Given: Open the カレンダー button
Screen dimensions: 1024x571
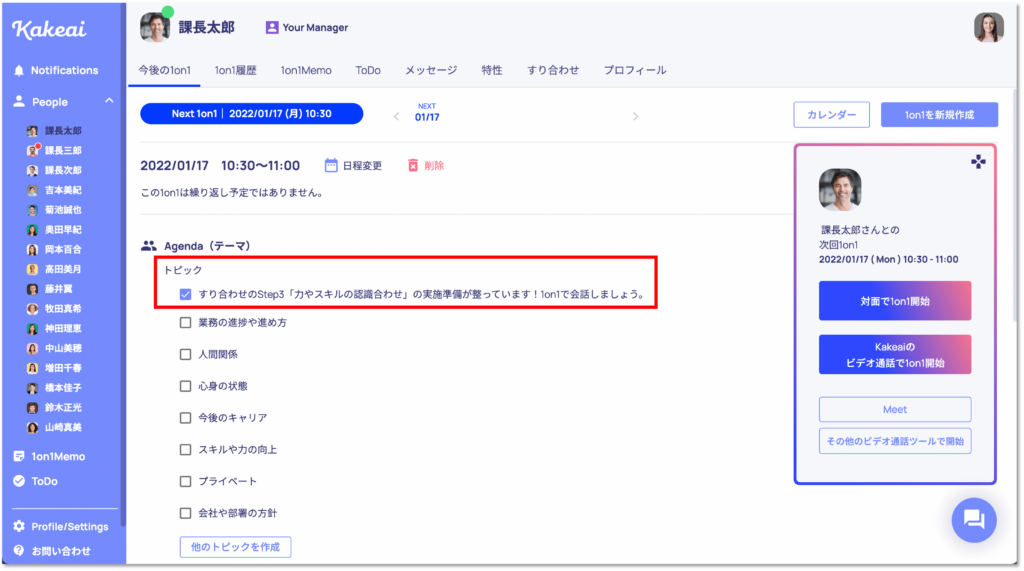Looking at the screenshot, I should coord(831,114).
